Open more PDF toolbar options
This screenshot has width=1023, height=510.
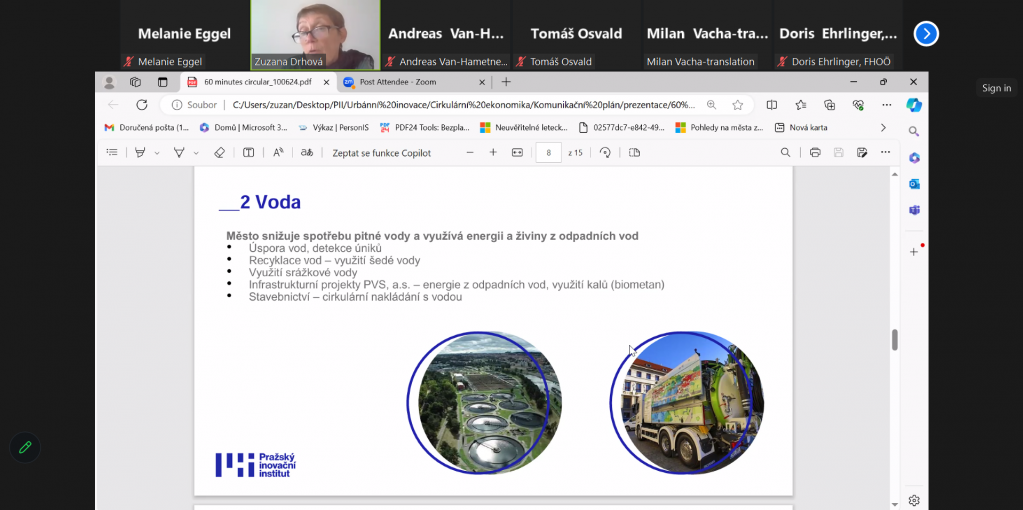tap(885, 153)
